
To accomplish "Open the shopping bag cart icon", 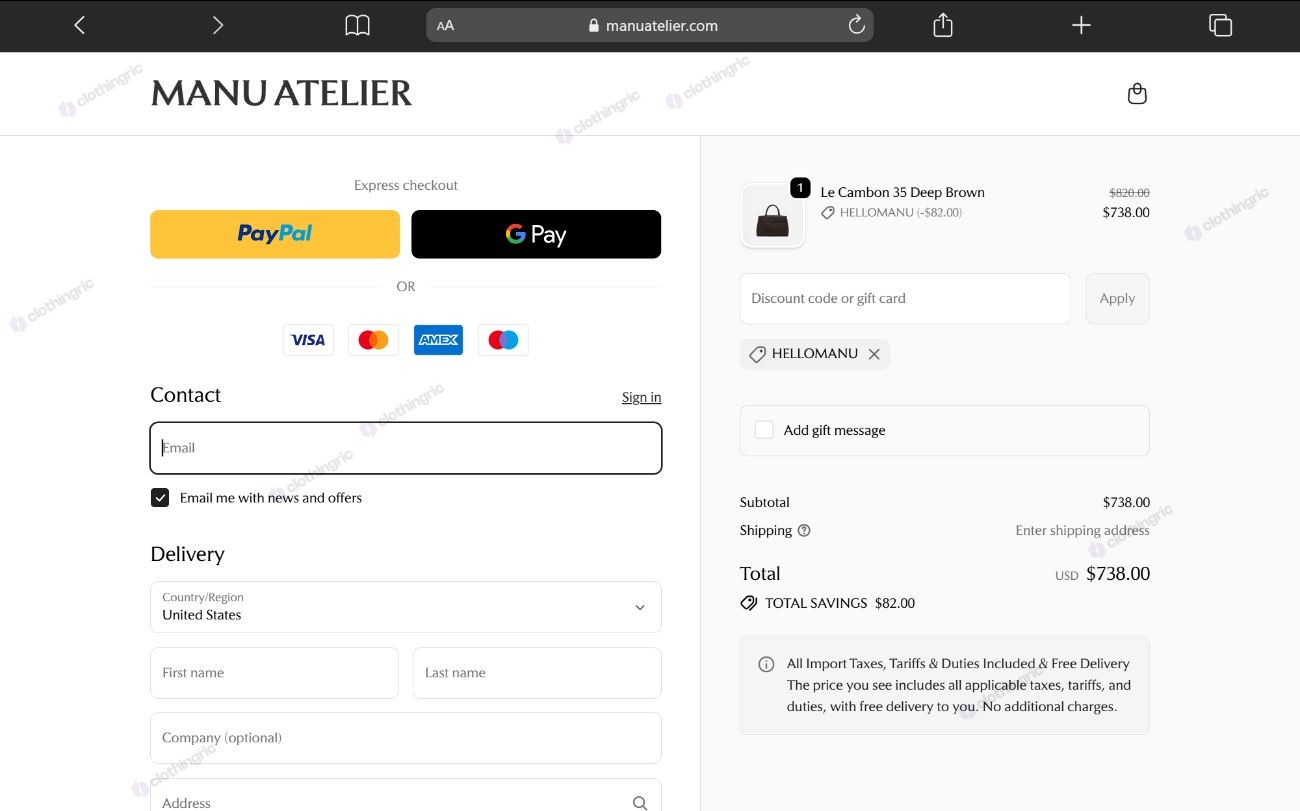I will (x=1137, y=94).
